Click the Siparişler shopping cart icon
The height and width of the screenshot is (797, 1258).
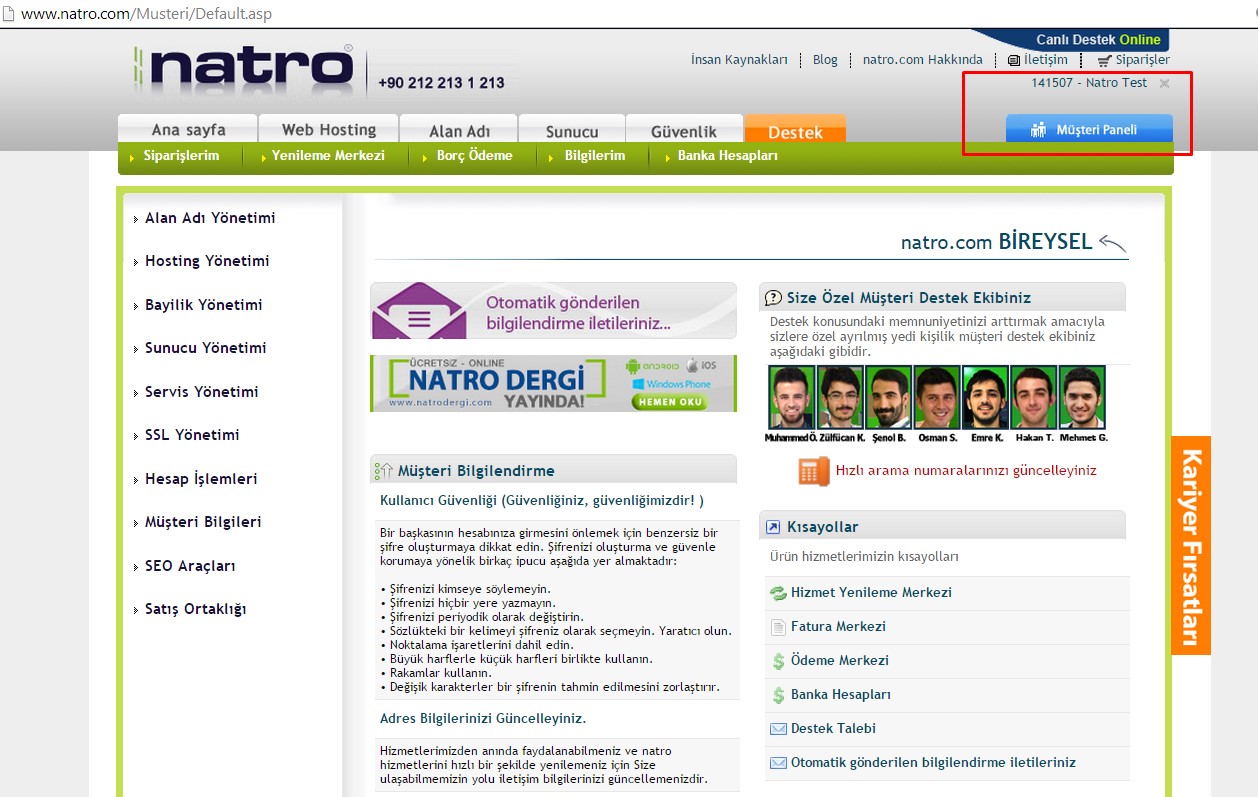pyautogui.click(x=1104, y=61)
